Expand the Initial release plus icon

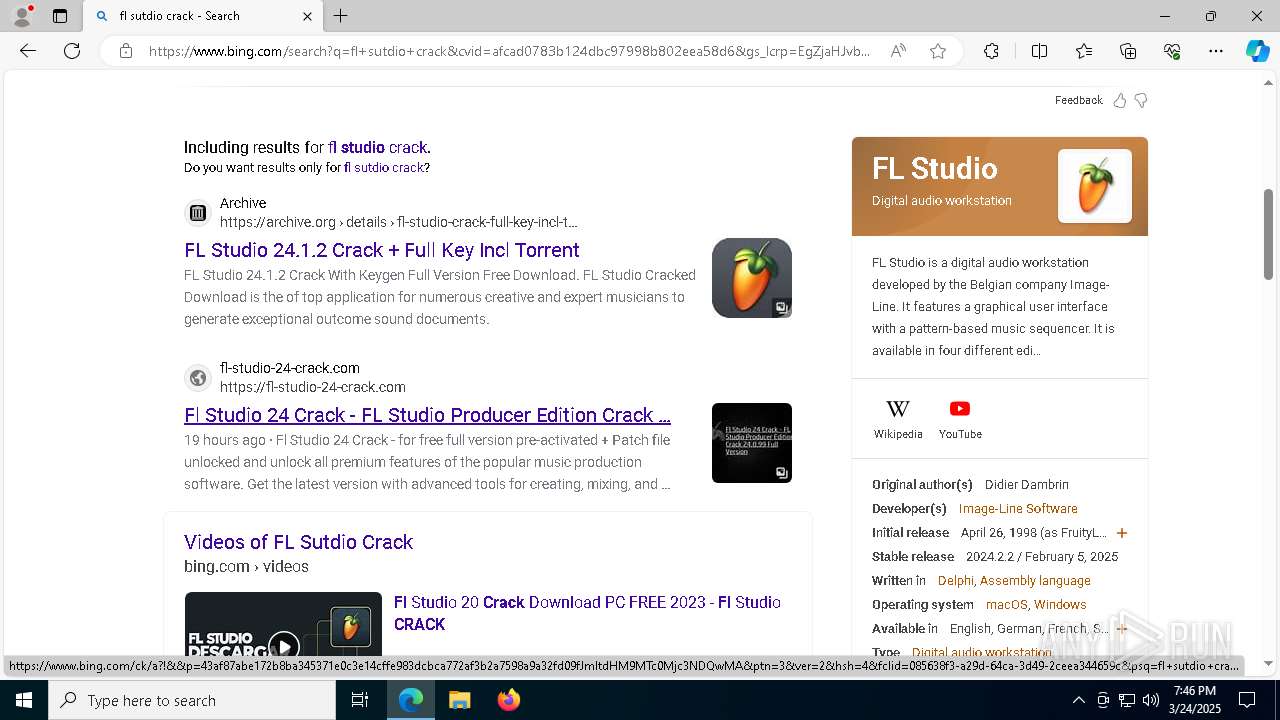[1121, 533]
